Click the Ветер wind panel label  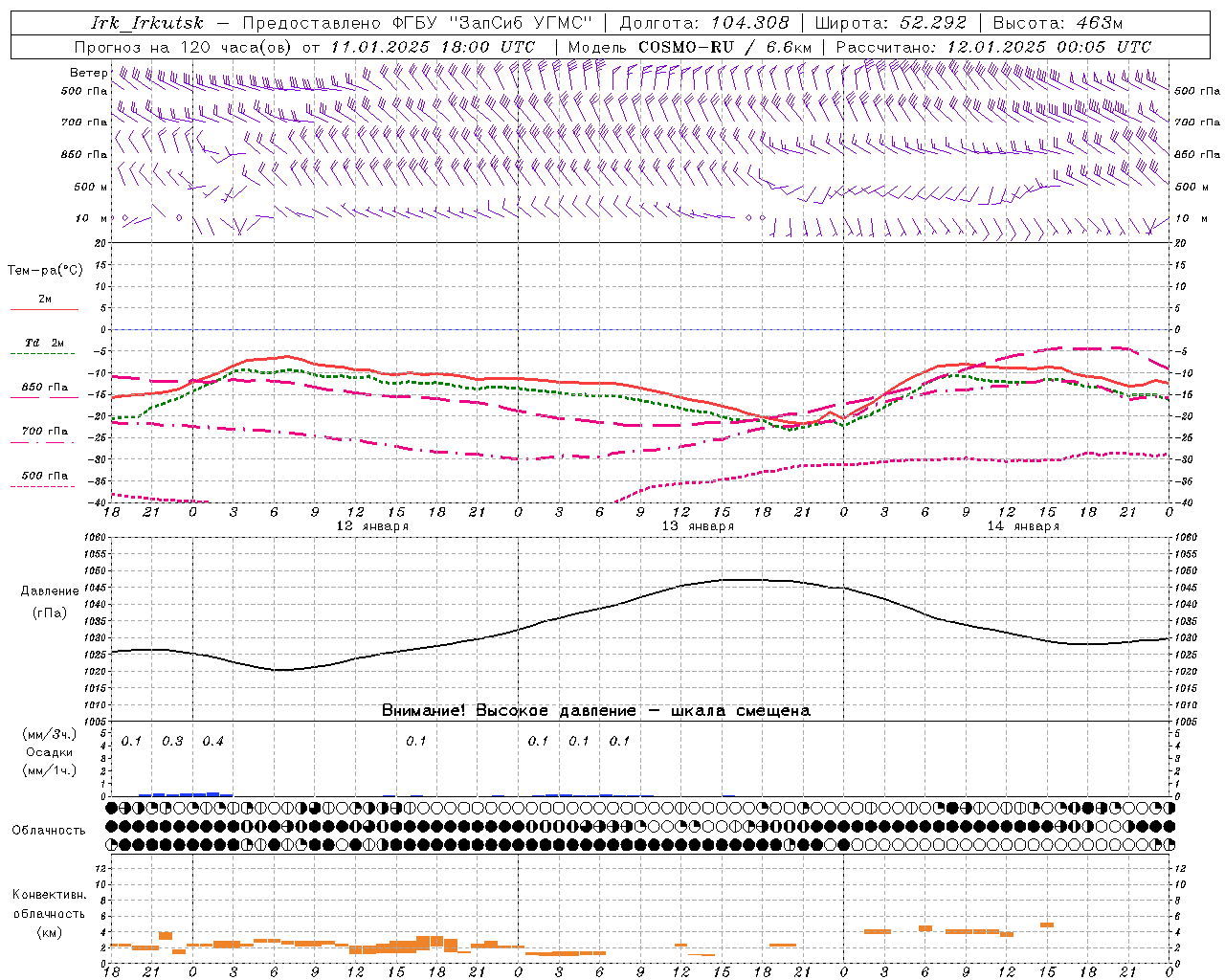[88, 73]
